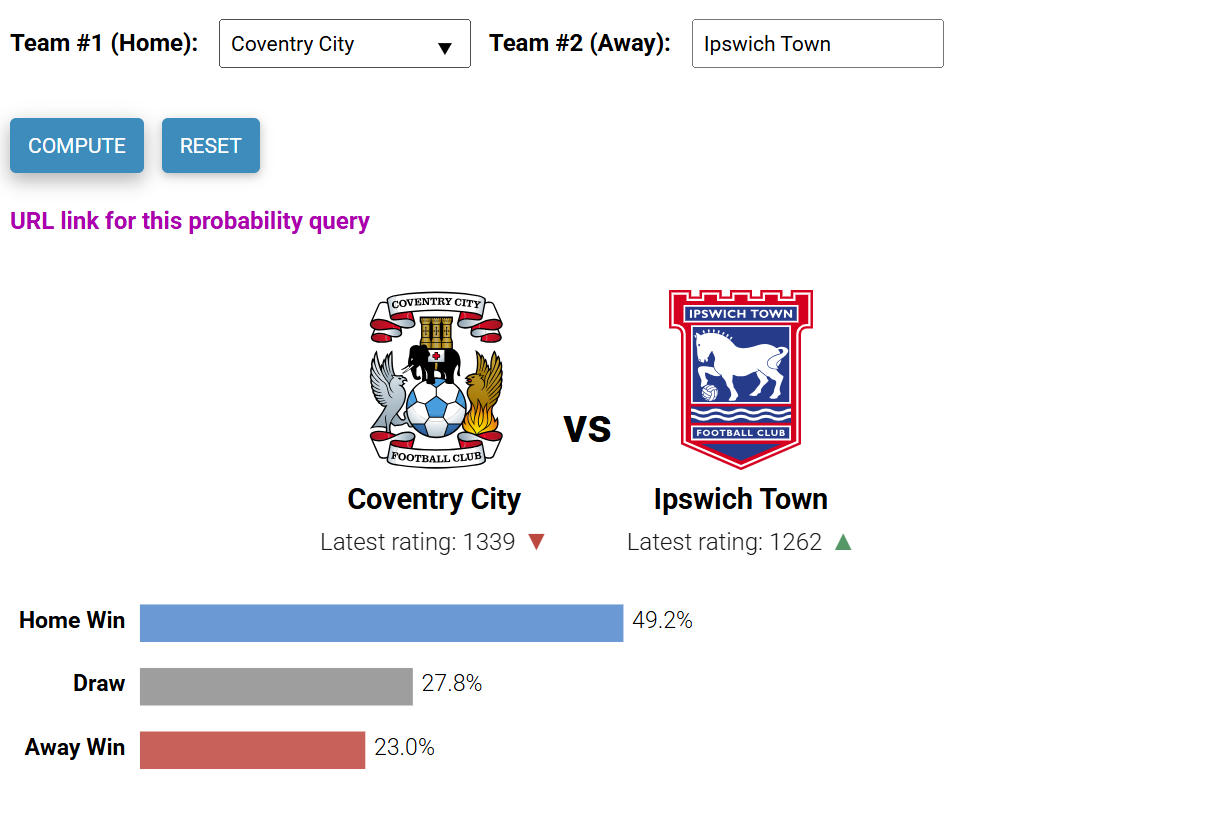Click the Ipswich latest rating 1262 text
Image resolution: width=1210 pixels, height=834 pixels.
(x=724, y=542)
